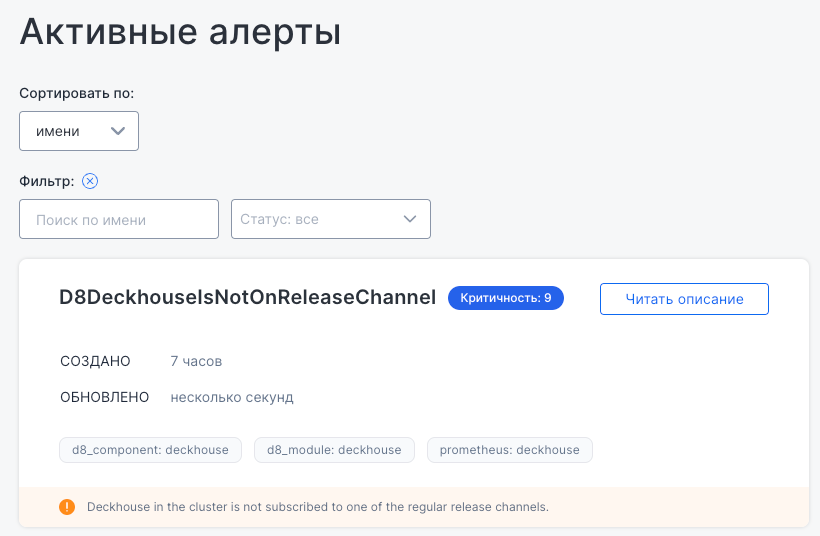Click the "Фильтр:" label text

click(x=47, y=181)
